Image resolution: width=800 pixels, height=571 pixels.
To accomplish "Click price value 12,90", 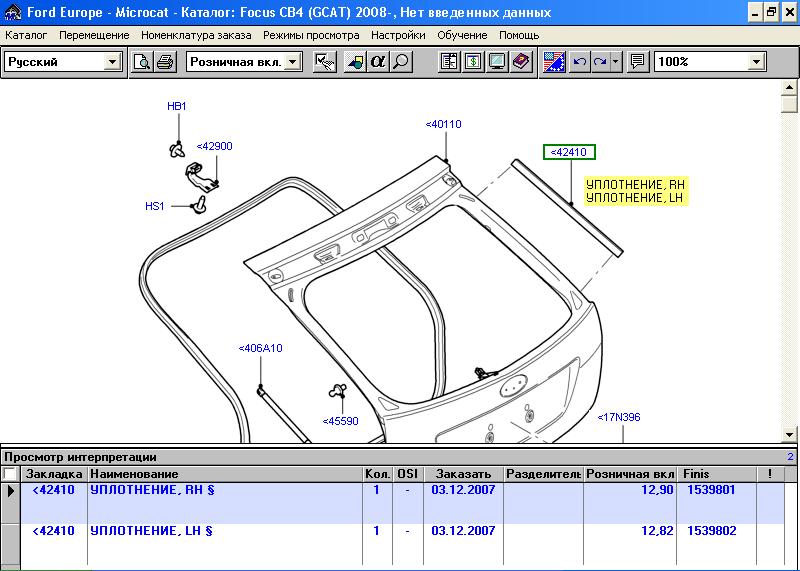I will (658, 490).
